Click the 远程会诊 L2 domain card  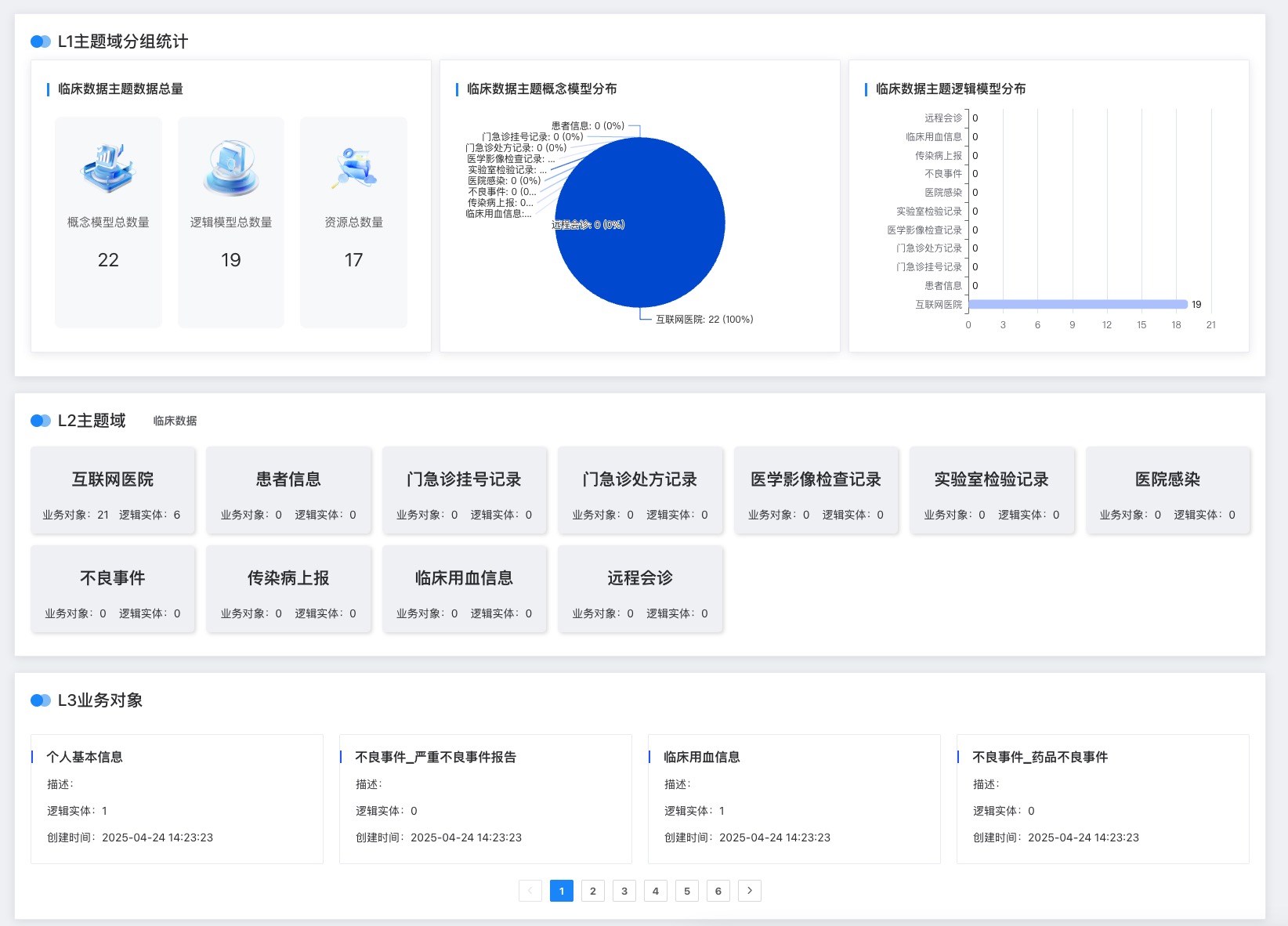[x=640, y=589]
